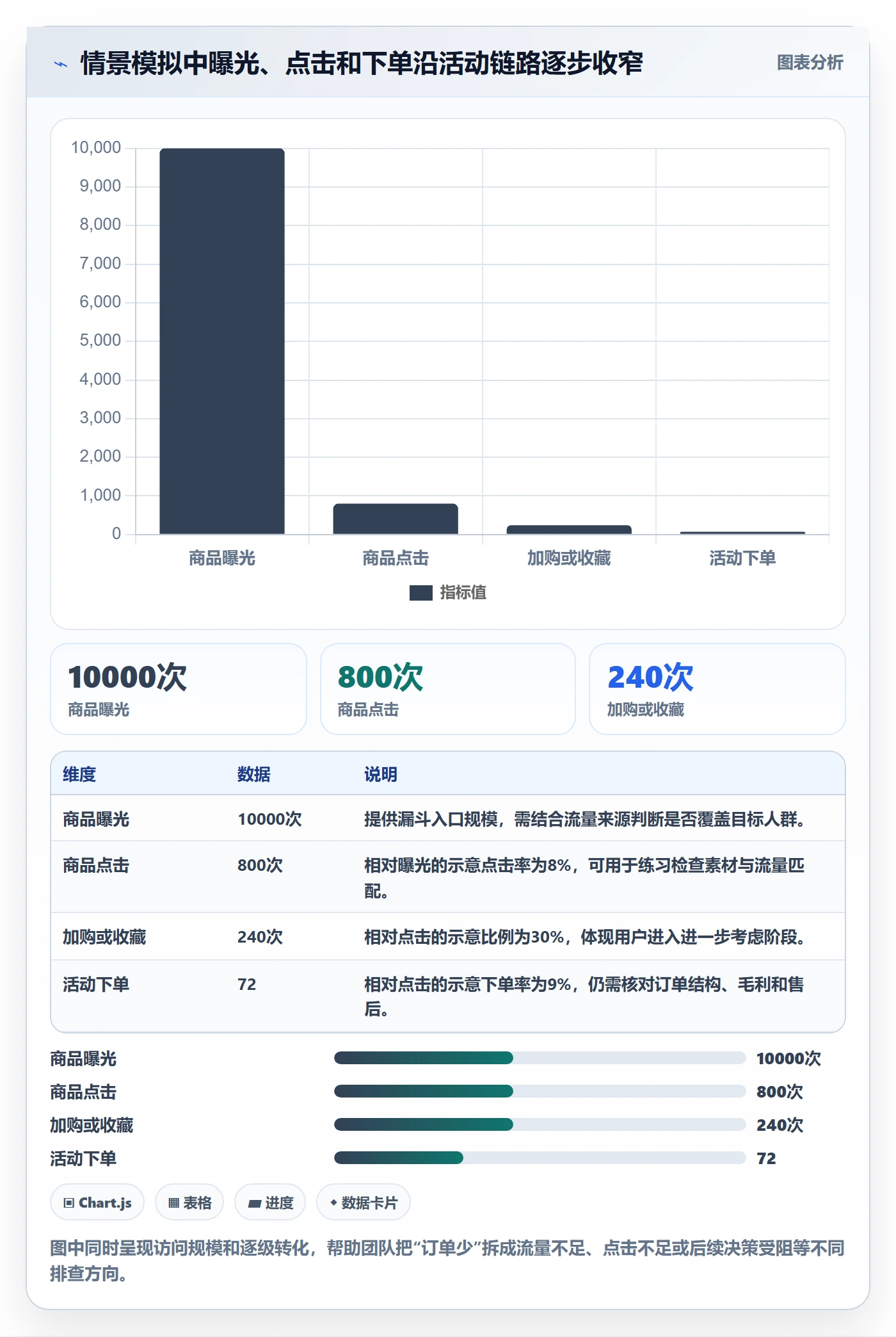Click the bar icon in 进度 chip
896x1337 pixels.
pos(255,1204)
